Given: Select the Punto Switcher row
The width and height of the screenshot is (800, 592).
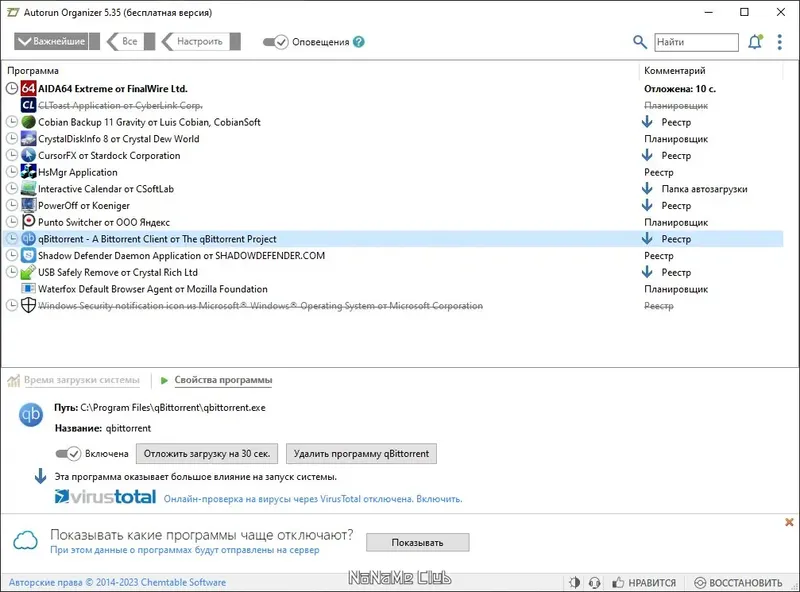Looking at the screenshot, I should [393, 222].
